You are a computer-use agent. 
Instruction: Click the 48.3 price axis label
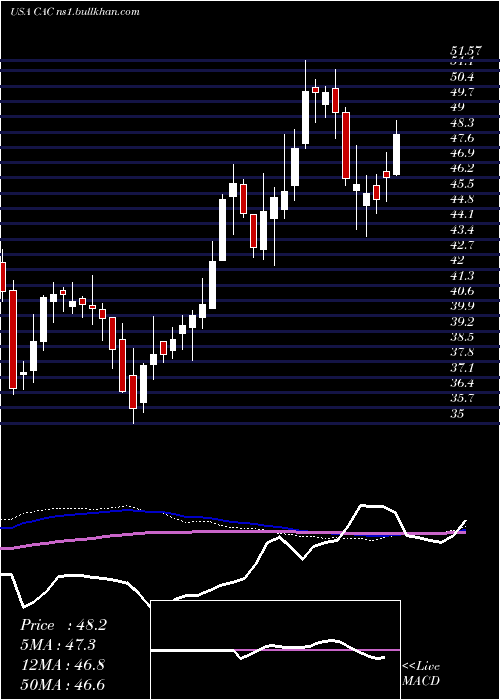coord(462,123)
